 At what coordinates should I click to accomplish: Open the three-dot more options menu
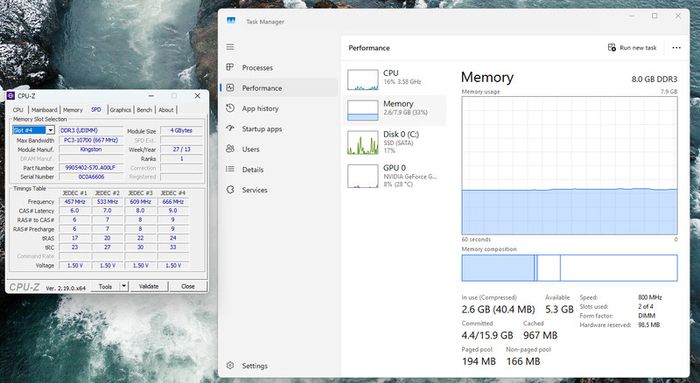coord(676,48)
